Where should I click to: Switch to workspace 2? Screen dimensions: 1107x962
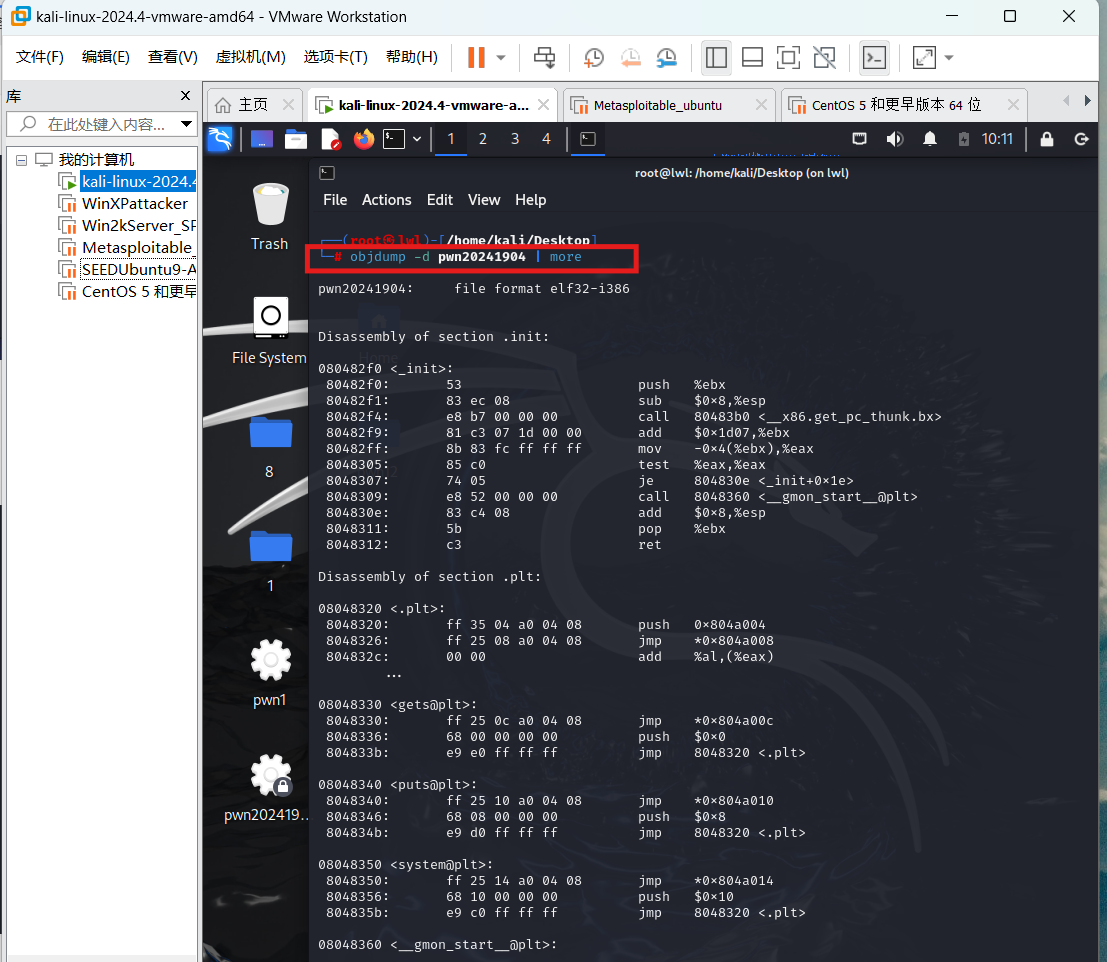(x=483, y=139)
